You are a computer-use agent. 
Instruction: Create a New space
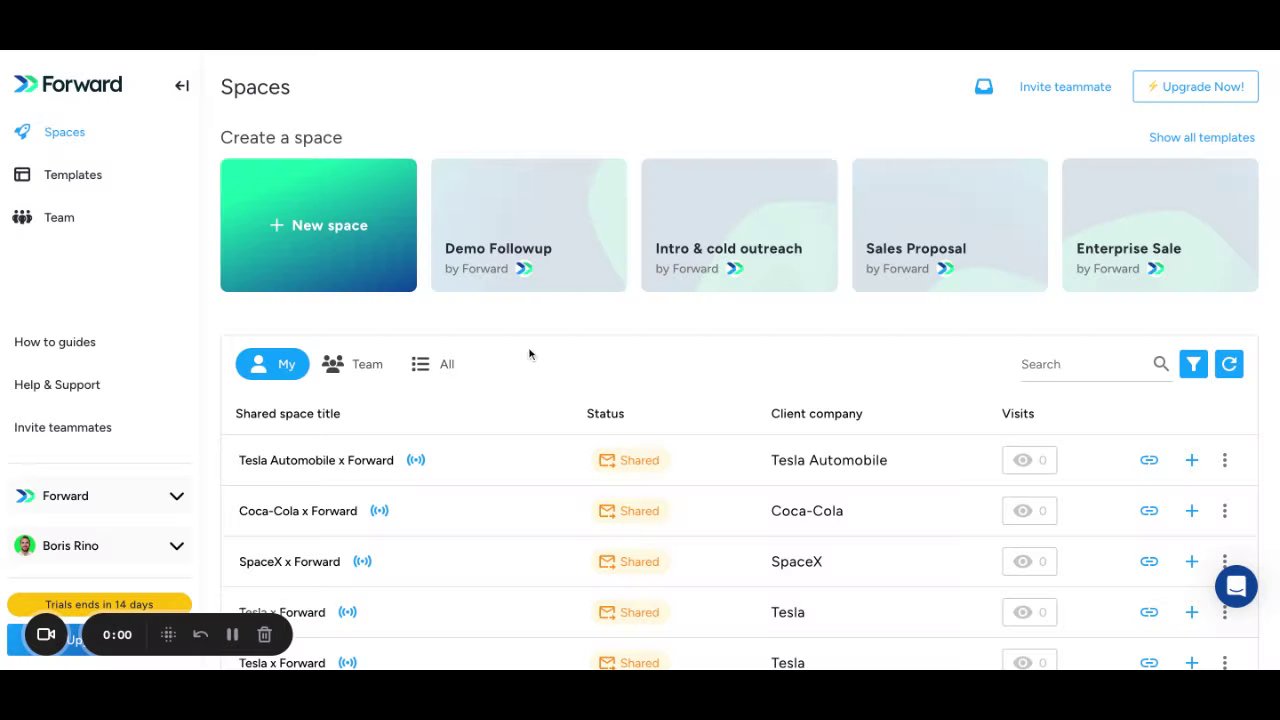pyautogui.click(x=318, y=225)
